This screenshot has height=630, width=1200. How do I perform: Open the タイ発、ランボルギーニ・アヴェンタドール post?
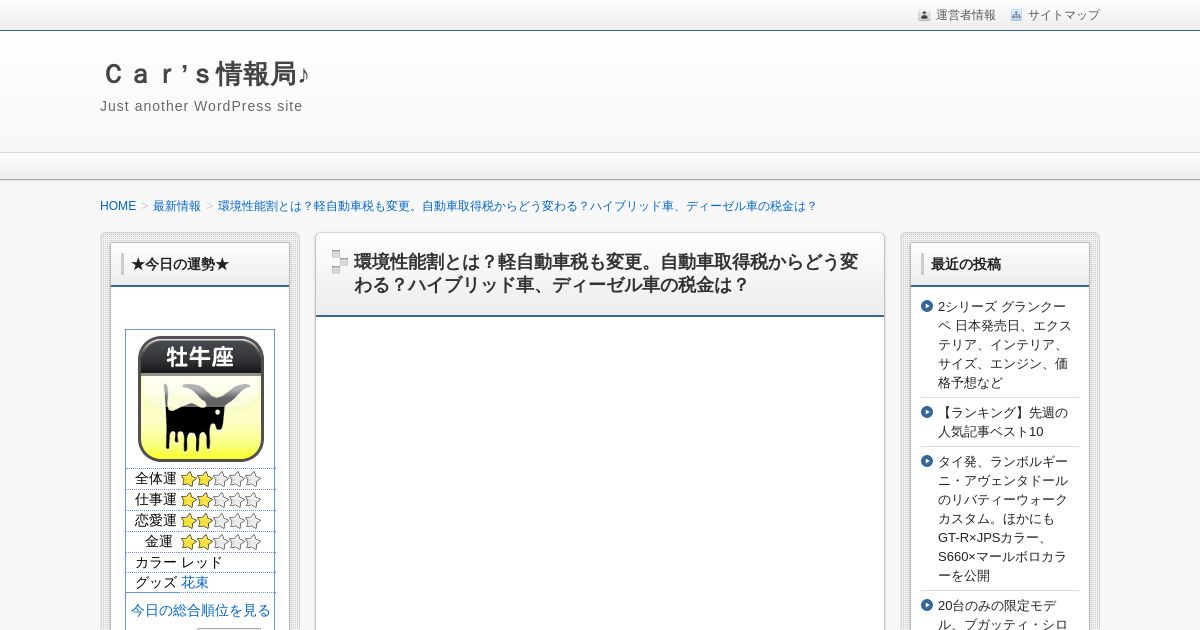(1003, 518)
